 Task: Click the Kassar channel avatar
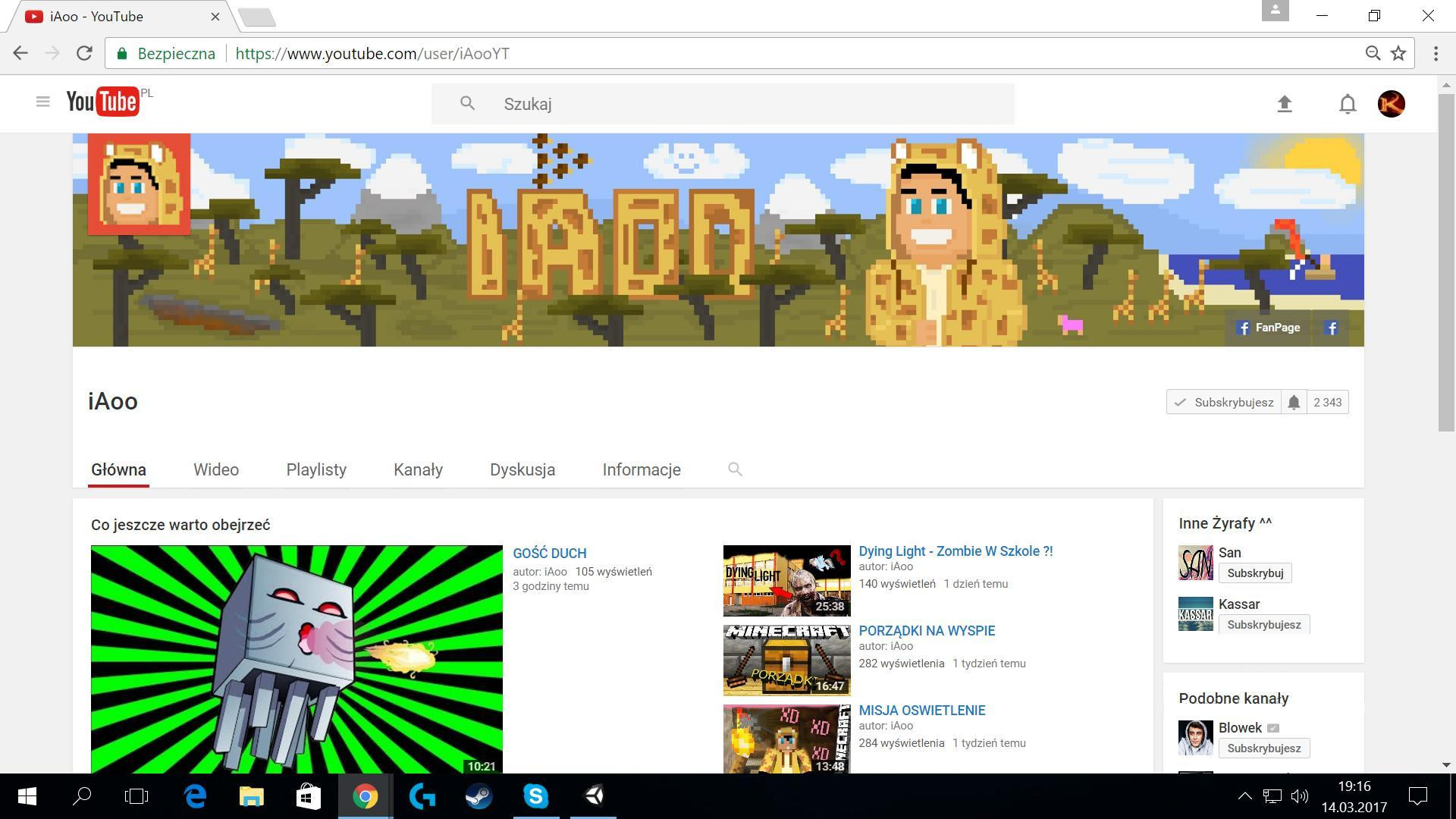click(1196, 614)
